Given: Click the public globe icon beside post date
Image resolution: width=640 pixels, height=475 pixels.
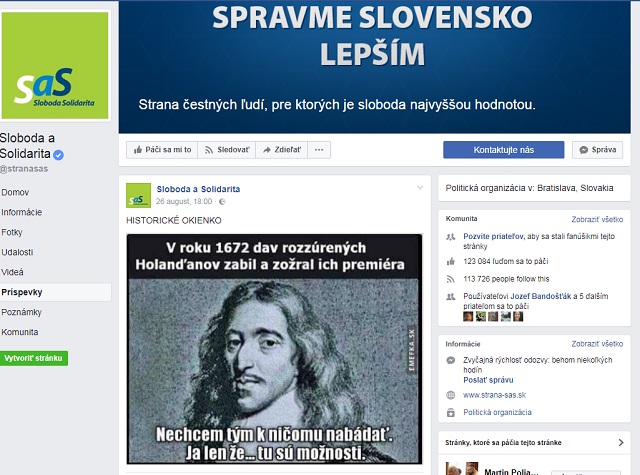Looking at the screenshot, I should tap(222, 202).
